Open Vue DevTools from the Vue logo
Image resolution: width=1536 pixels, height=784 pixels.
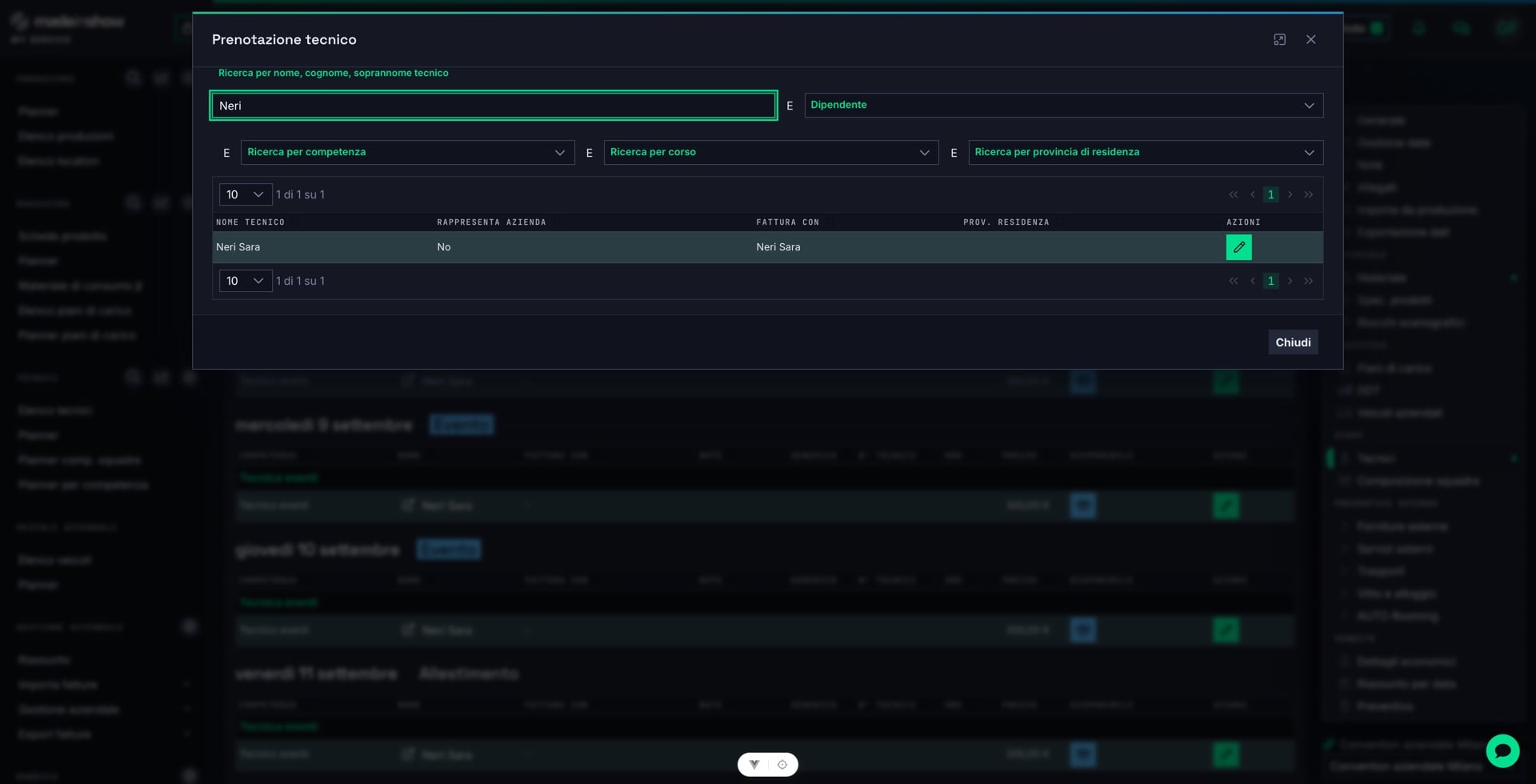pos(754,765)
